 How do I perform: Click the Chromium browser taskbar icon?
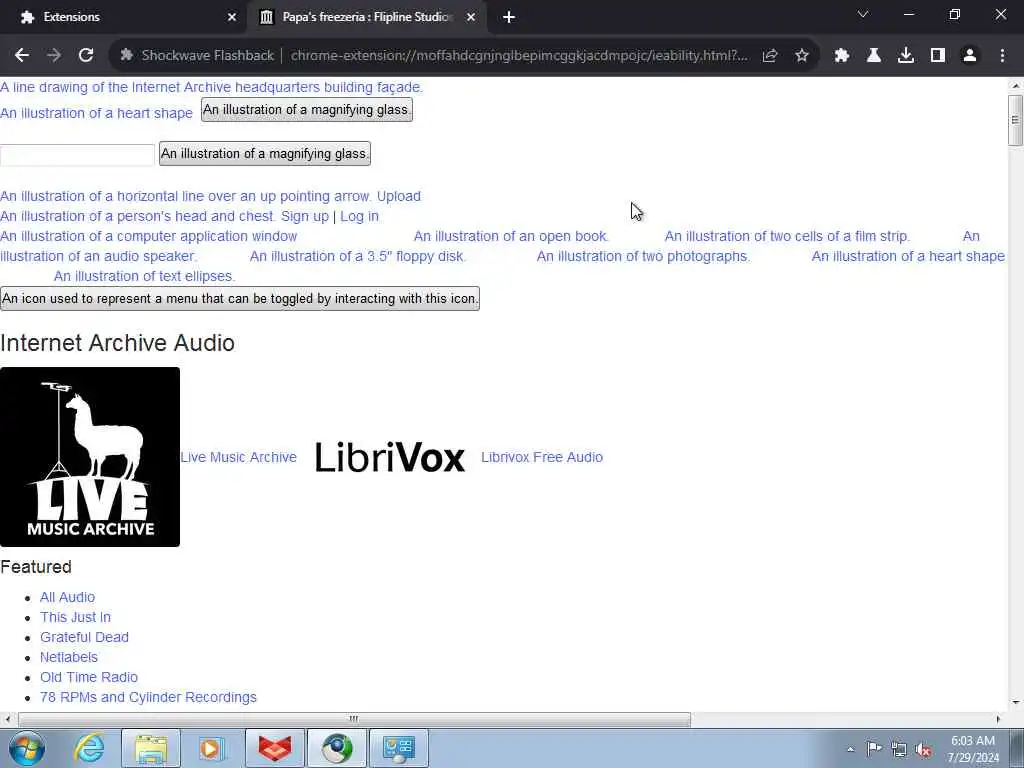337,748
